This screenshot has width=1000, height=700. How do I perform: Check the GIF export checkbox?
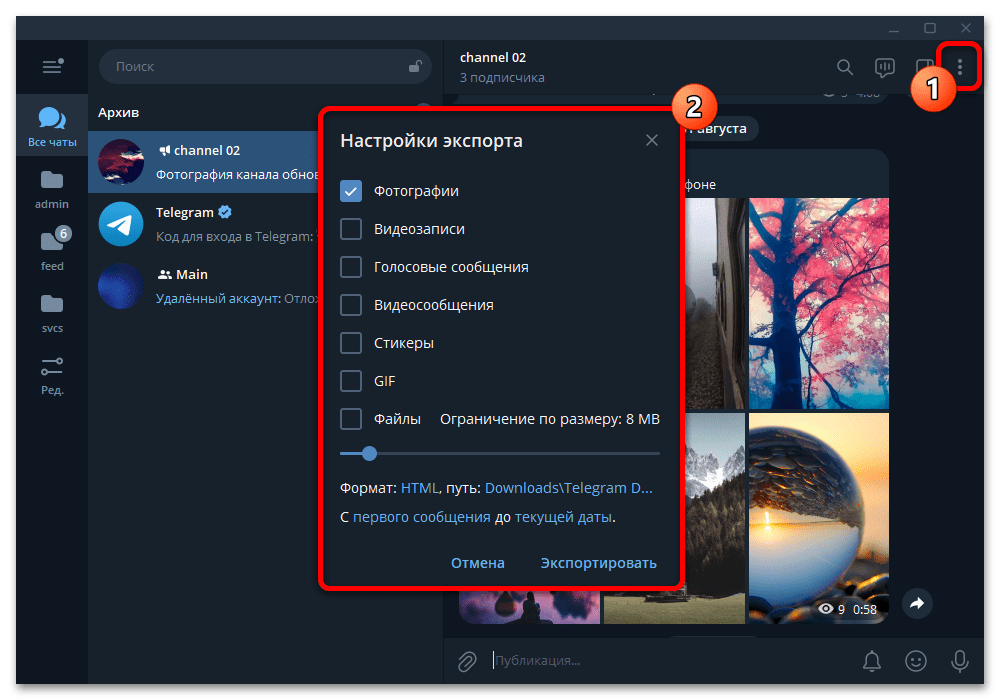tap(350, 381)
